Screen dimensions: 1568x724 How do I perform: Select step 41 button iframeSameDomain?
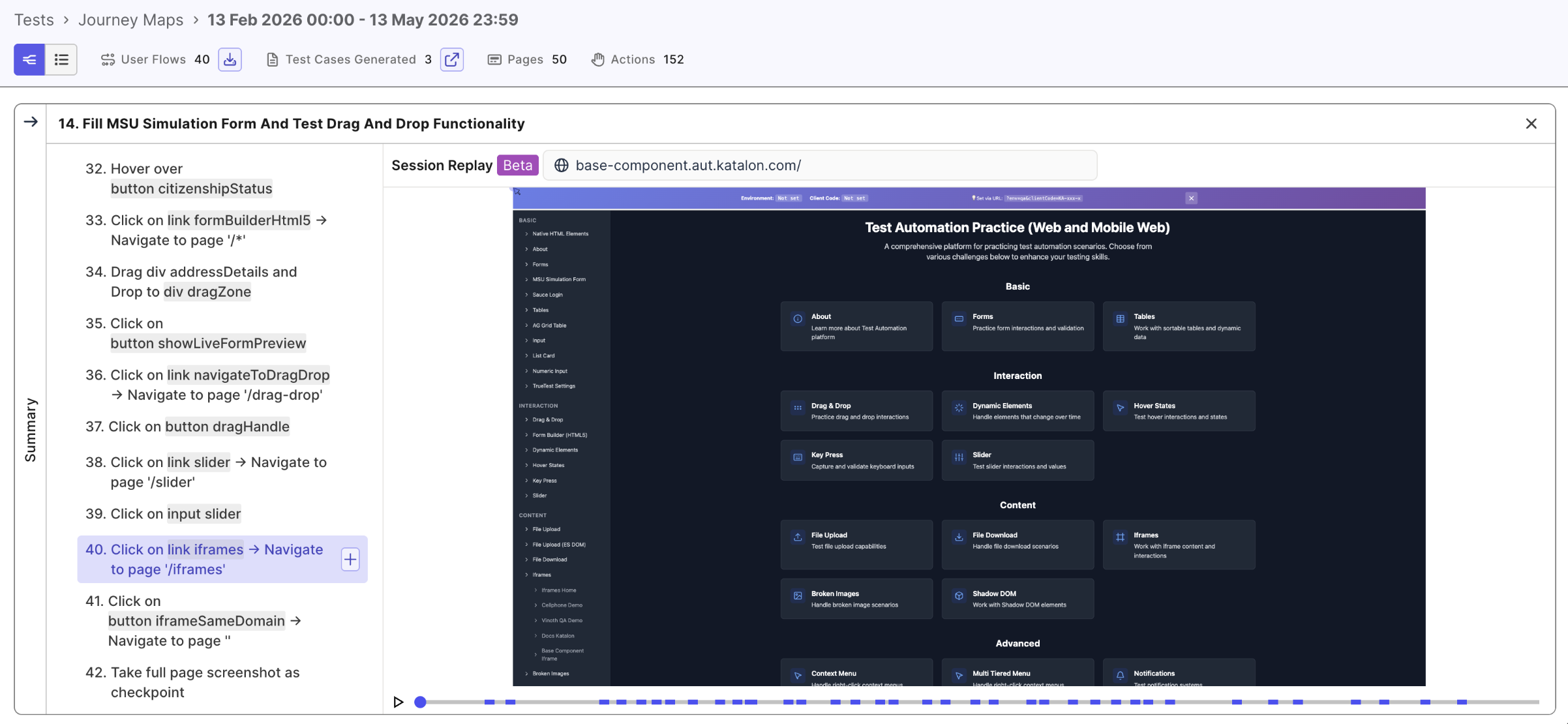[x=222, y=621]
